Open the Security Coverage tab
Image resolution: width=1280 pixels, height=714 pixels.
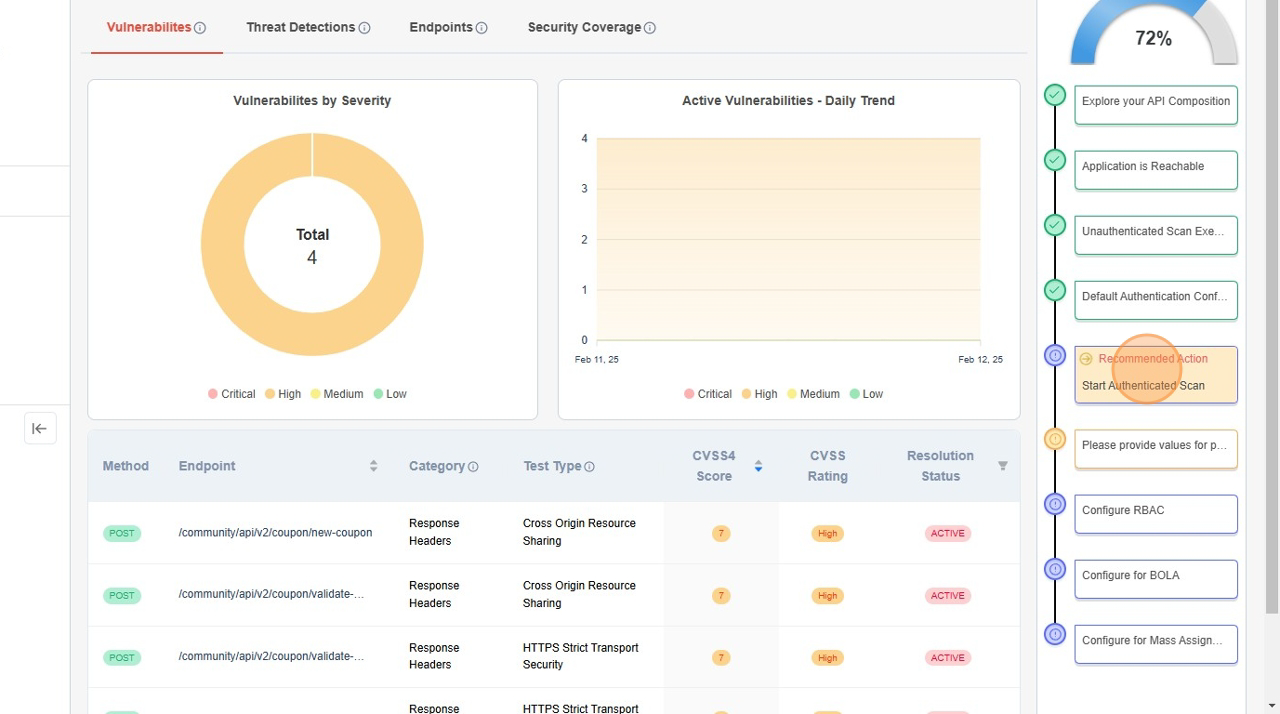coord(584,28)
